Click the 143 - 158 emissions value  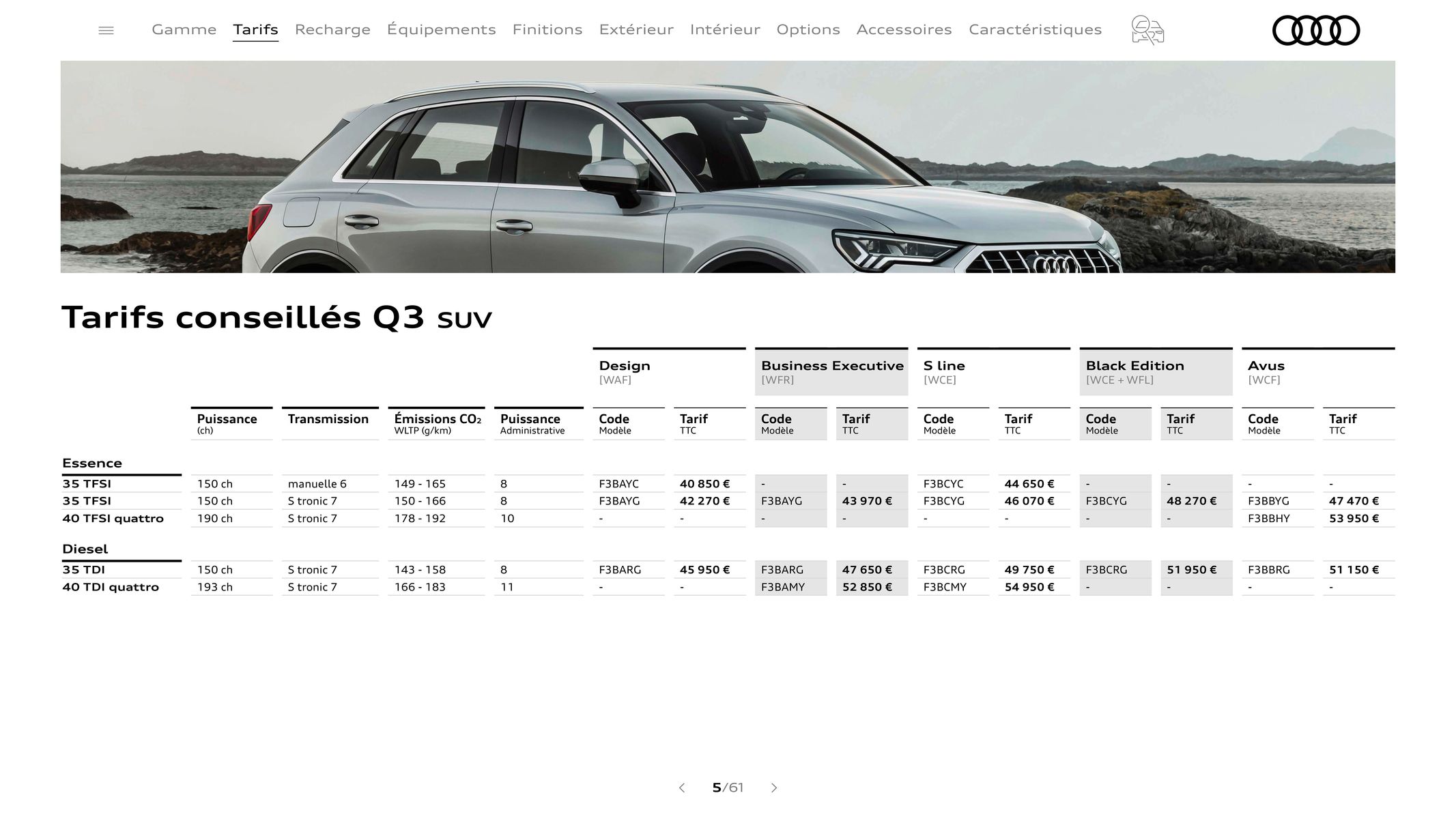(x=420, y=569)
